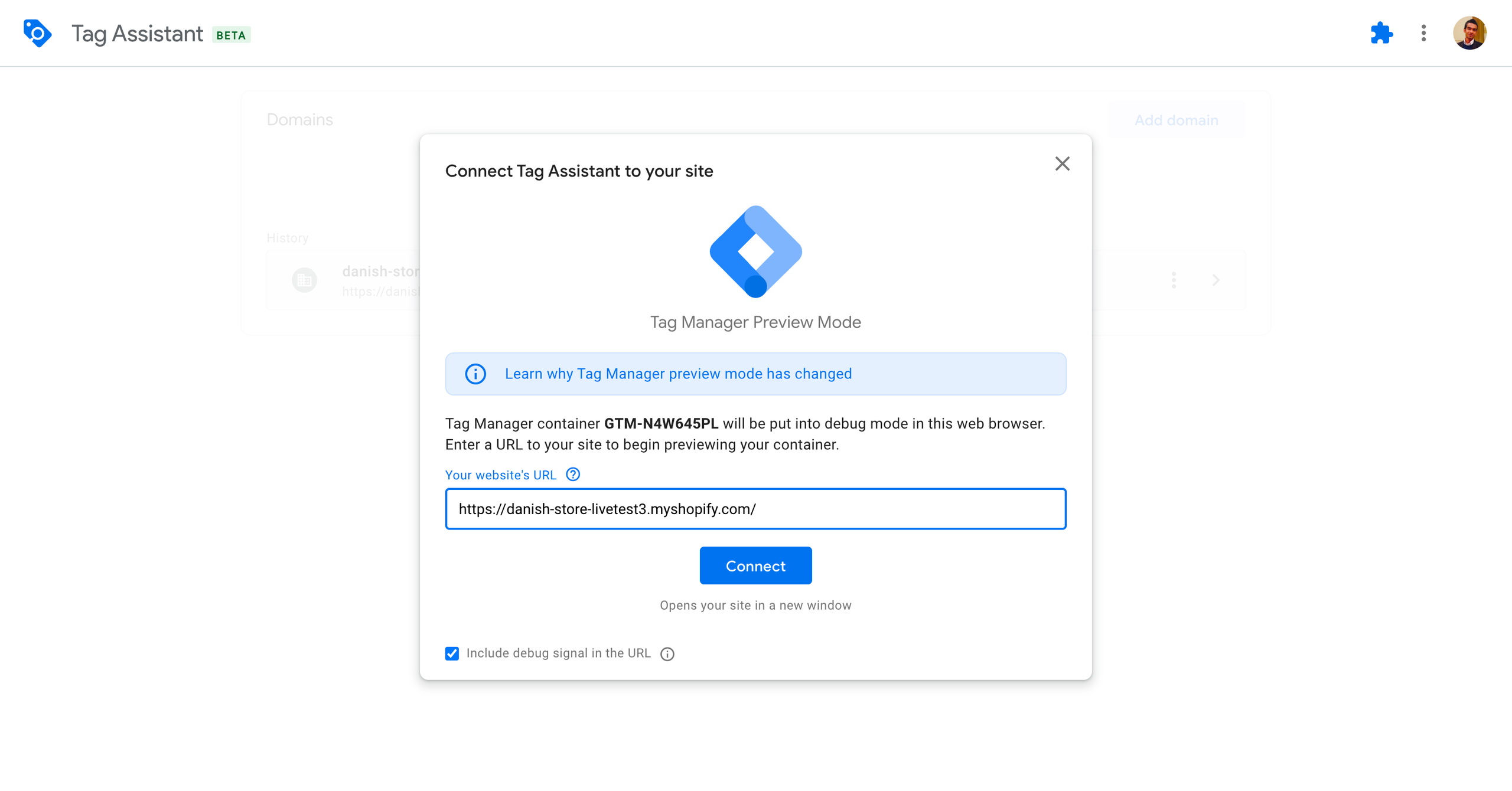Click the 'Opens your site in a new window' text

click(x=755, y=606)
